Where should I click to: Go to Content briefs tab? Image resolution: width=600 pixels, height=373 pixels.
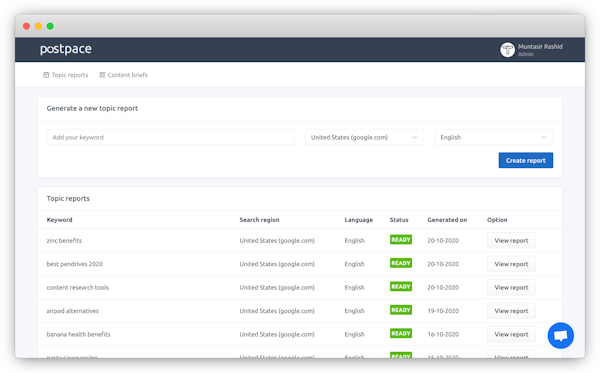(123, 75)
